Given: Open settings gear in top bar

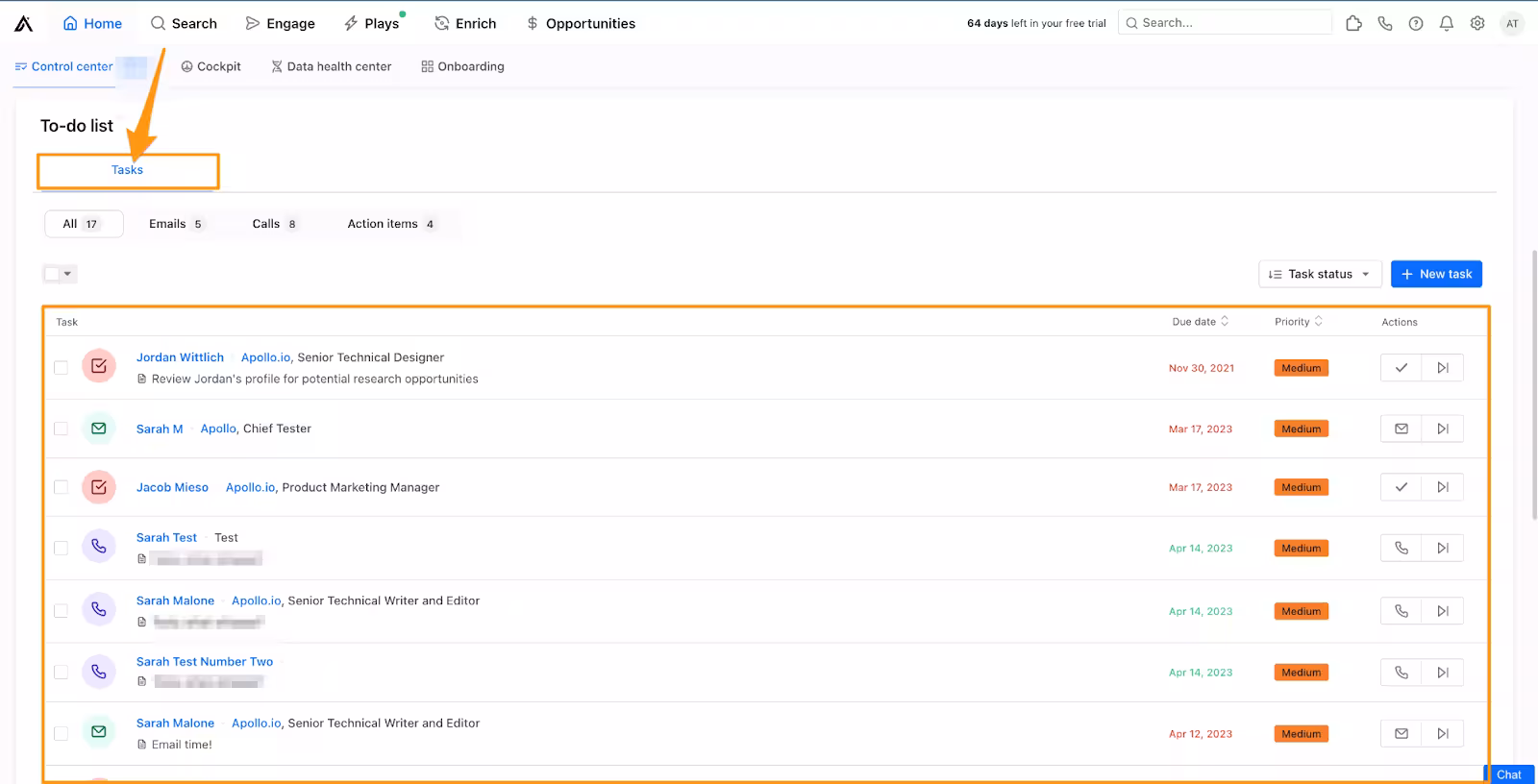Looking at the screenshot, I should (x=1477, y=24).
